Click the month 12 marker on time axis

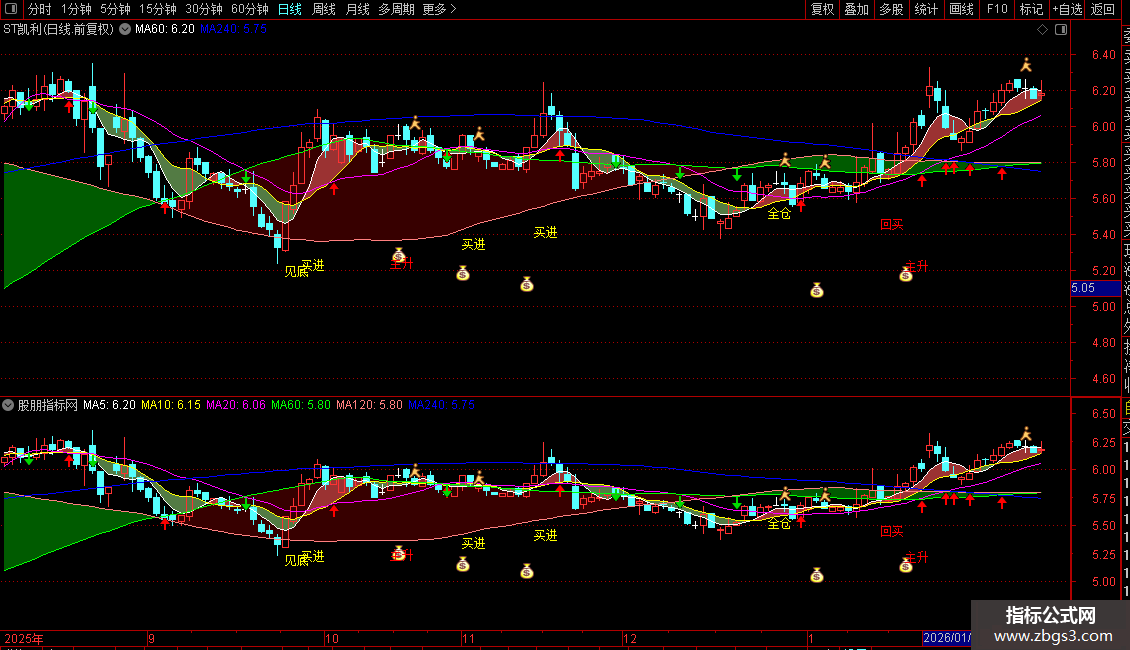point(630,638)
